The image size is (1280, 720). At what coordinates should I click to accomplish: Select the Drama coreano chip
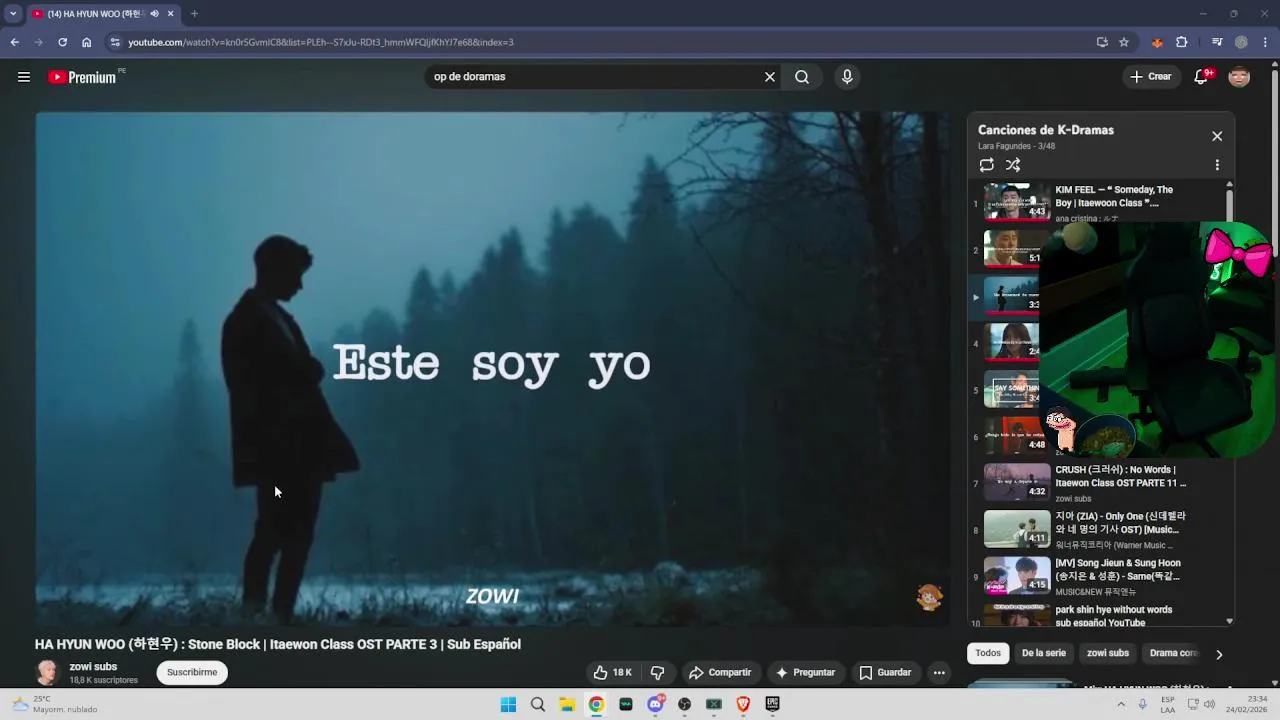tap(1173, 654)
